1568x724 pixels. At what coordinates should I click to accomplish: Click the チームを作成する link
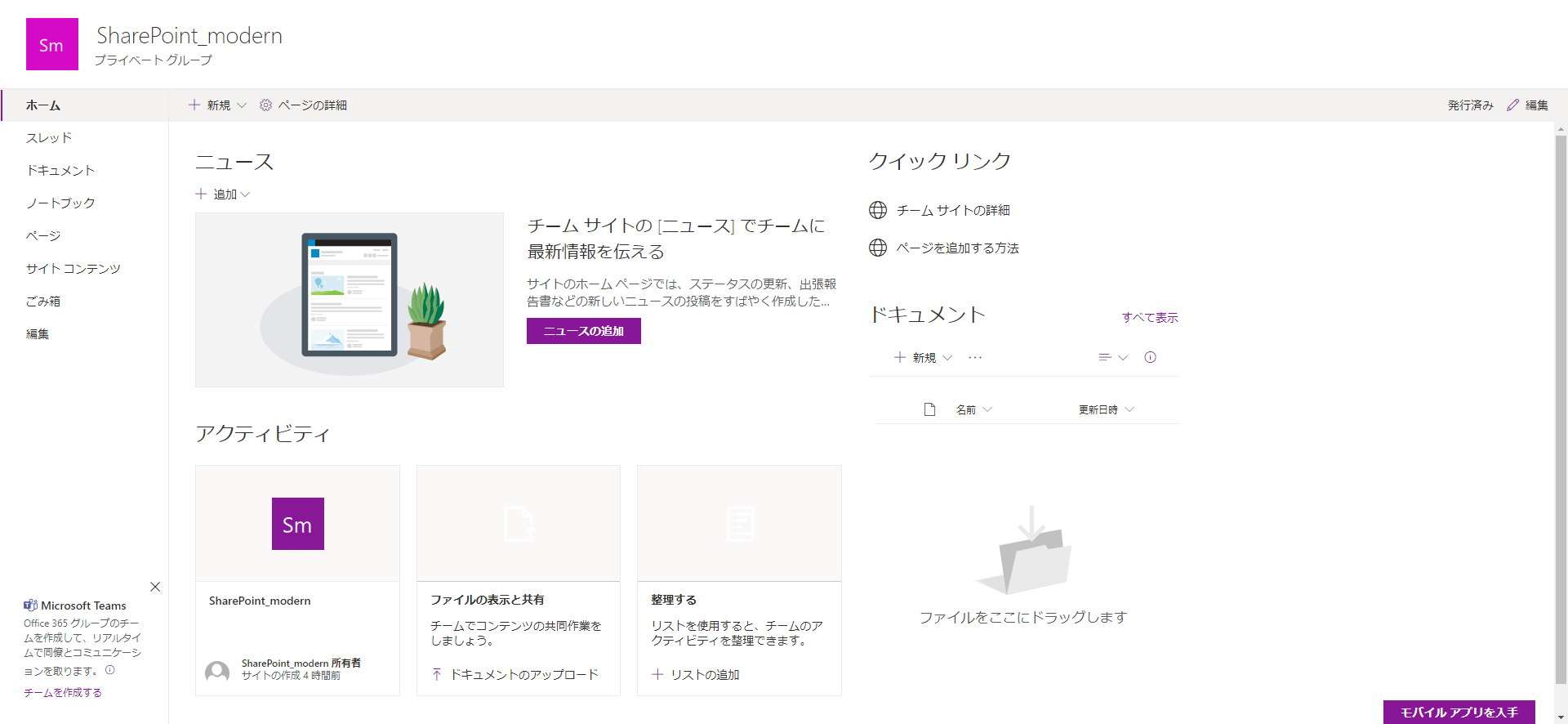[63, 692]
